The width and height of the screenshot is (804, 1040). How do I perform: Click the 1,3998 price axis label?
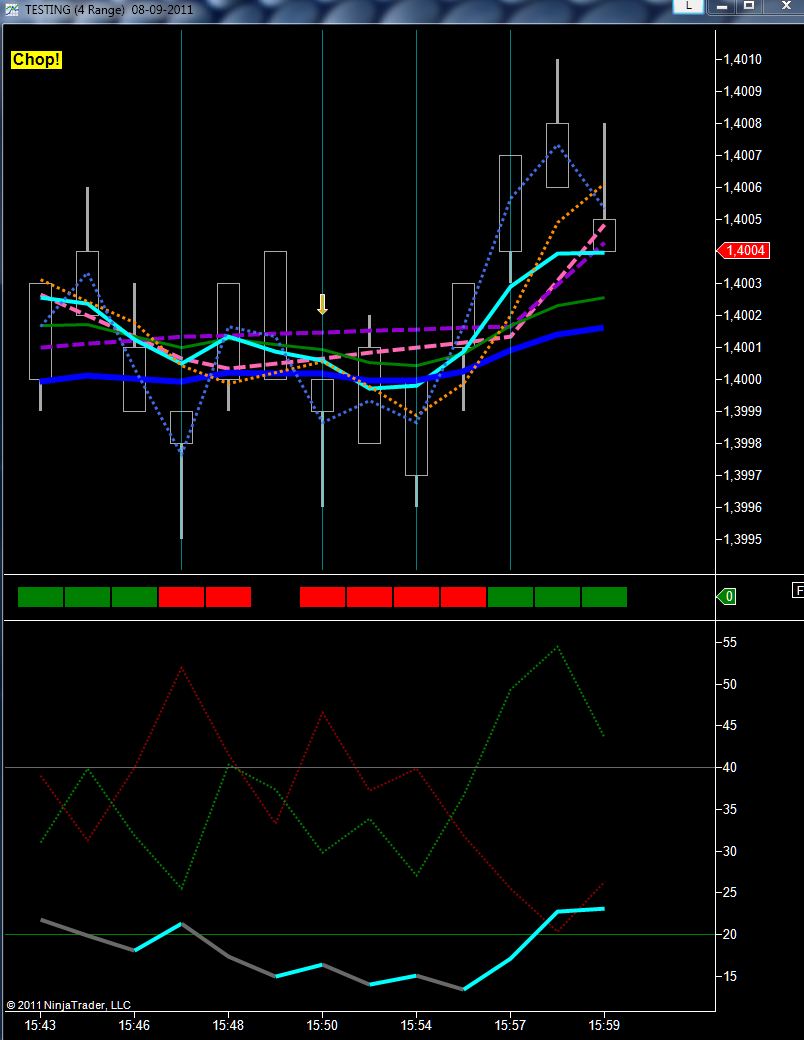[742, 444]
